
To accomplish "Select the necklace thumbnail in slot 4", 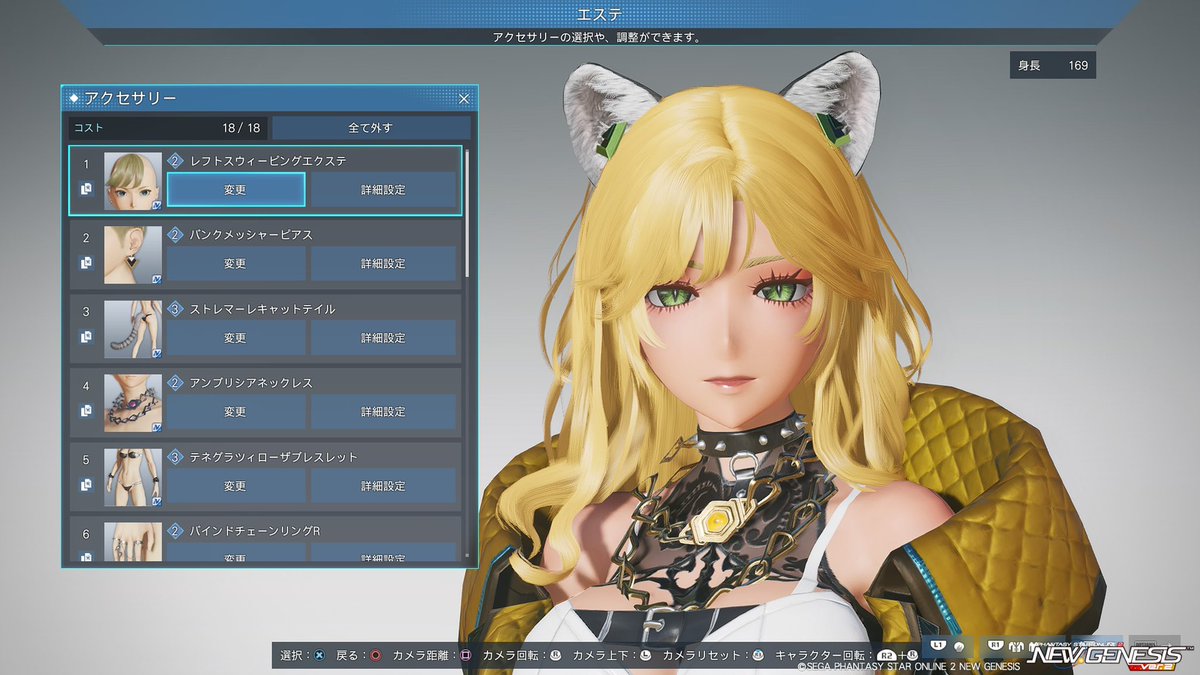I will coord(133,403).
